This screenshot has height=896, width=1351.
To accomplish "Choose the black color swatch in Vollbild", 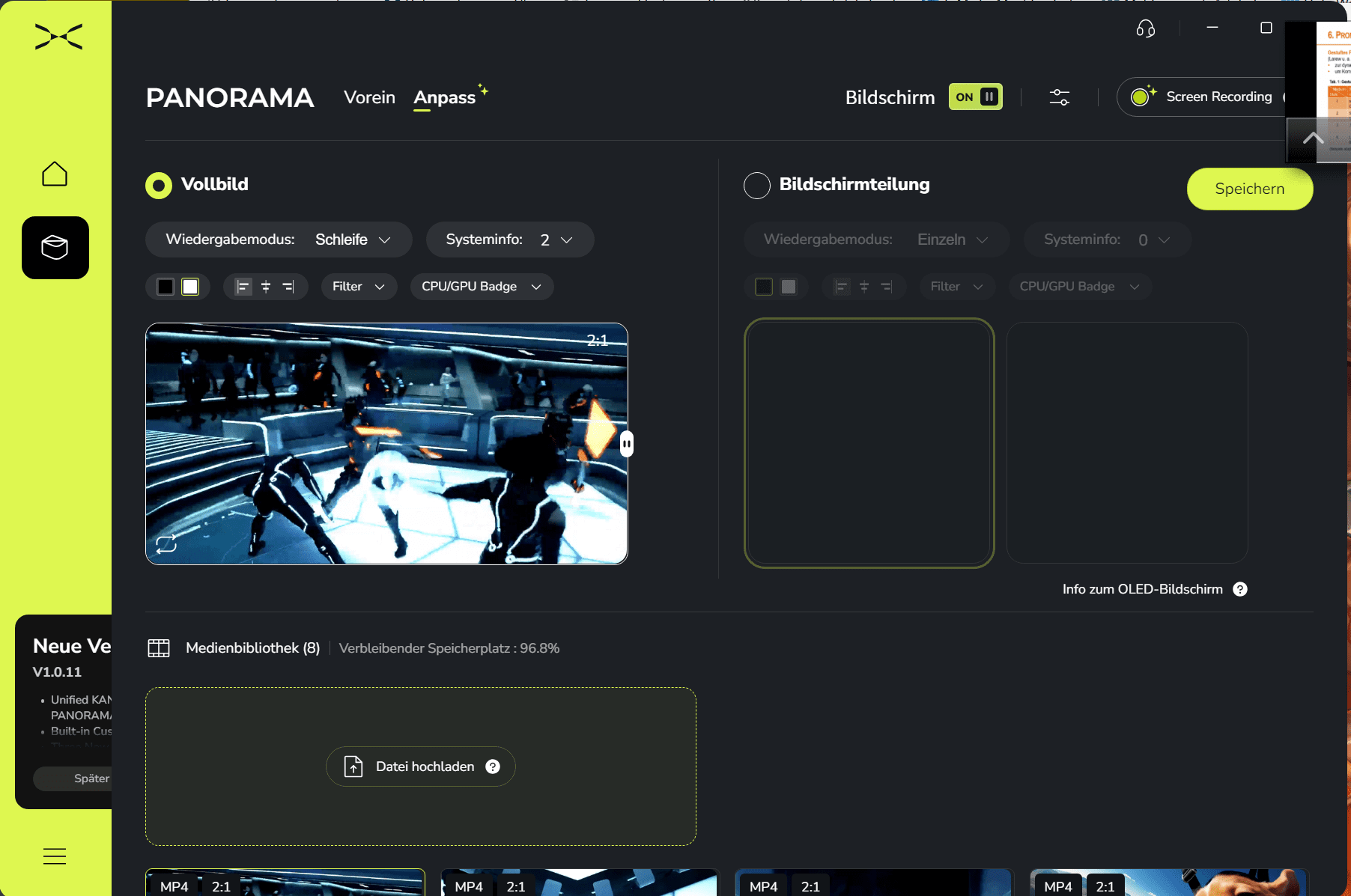I will [166, 287].
